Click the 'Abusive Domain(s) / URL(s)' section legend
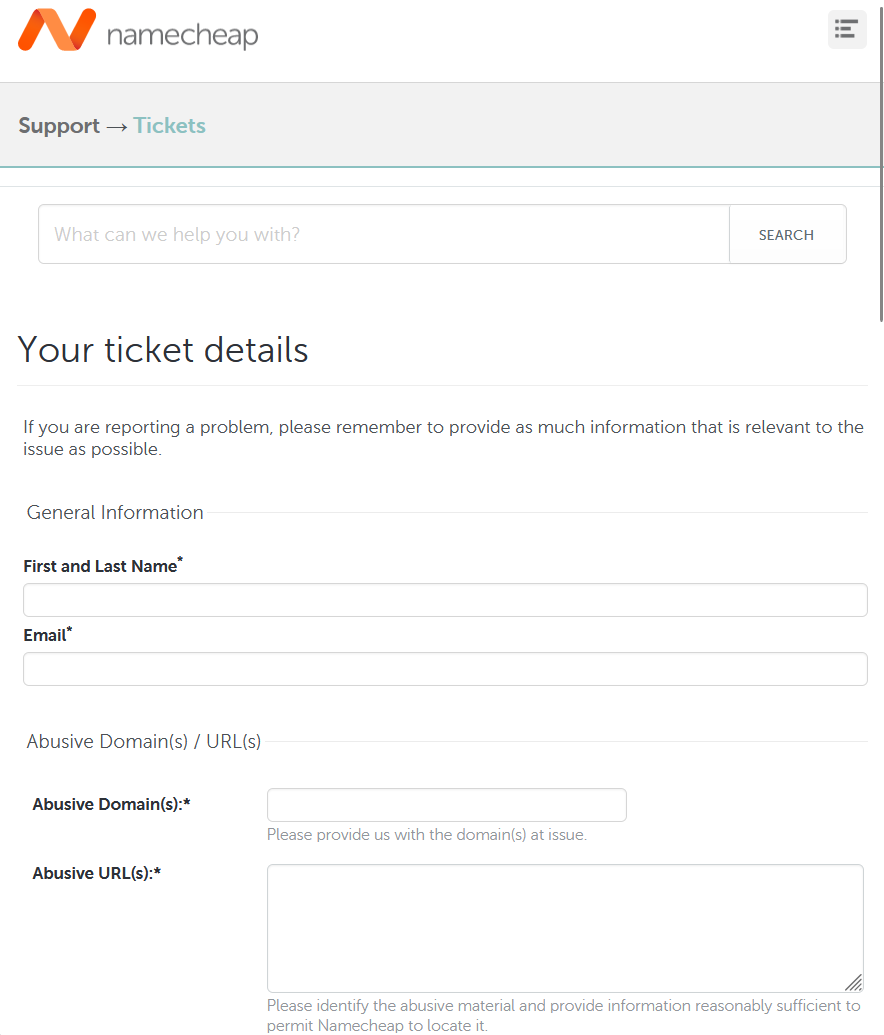This screenshot has width=884, height=1035. tap(144, 742)
